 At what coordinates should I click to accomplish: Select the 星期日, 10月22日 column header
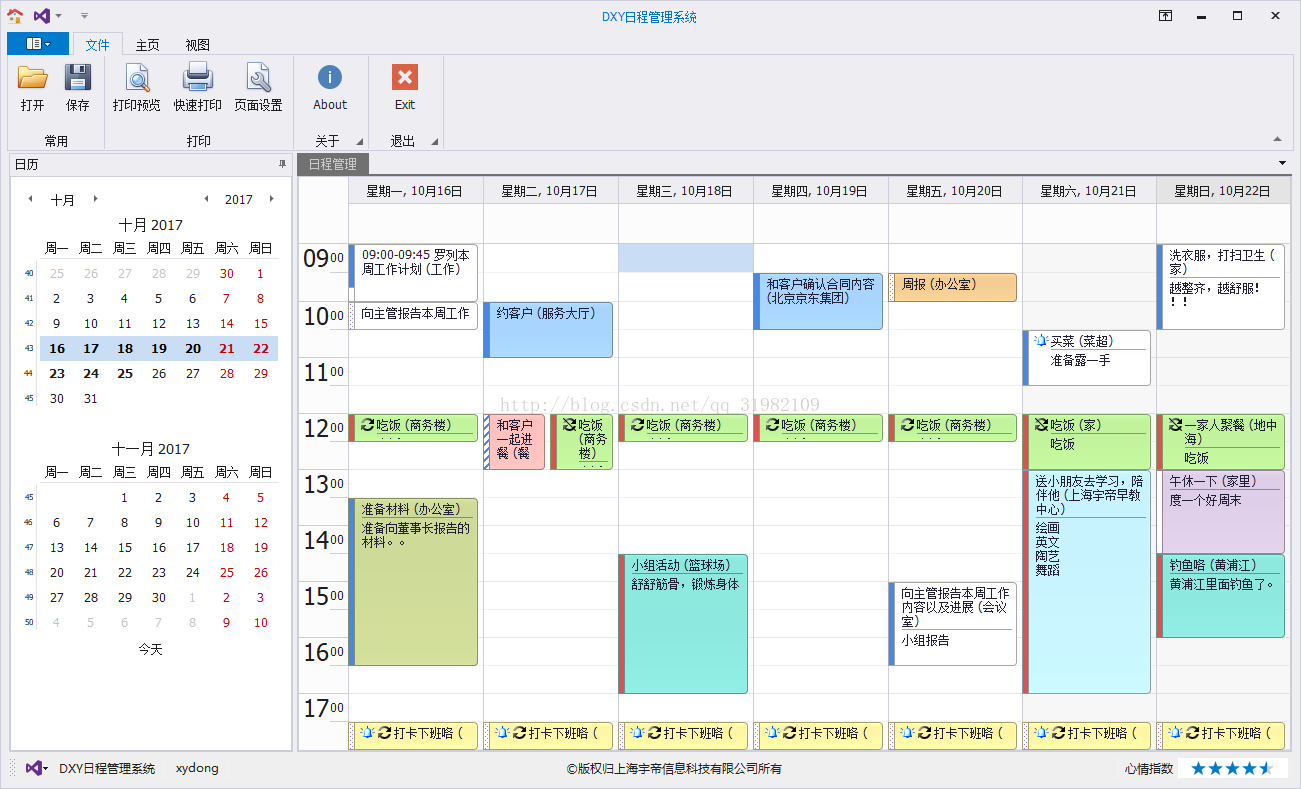tap(1223, 191)
